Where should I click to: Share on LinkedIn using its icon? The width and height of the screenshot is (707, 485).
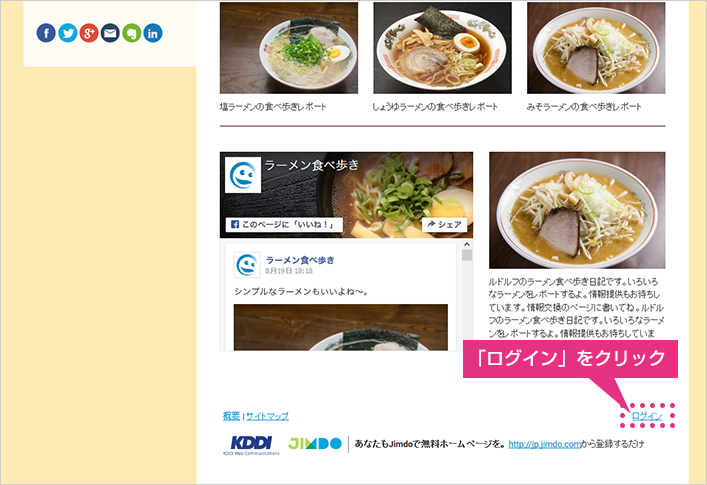(153, 33)
